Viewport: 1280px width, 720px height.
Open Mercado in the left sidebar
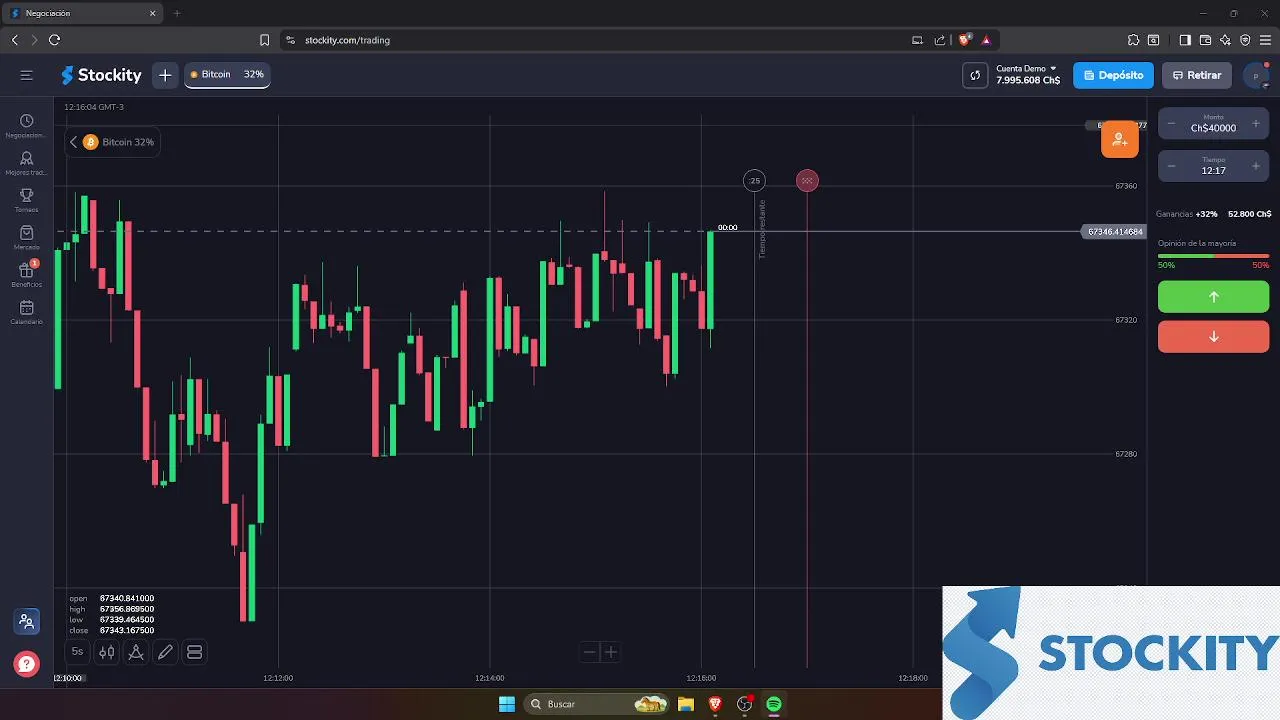tap(27, 238)
